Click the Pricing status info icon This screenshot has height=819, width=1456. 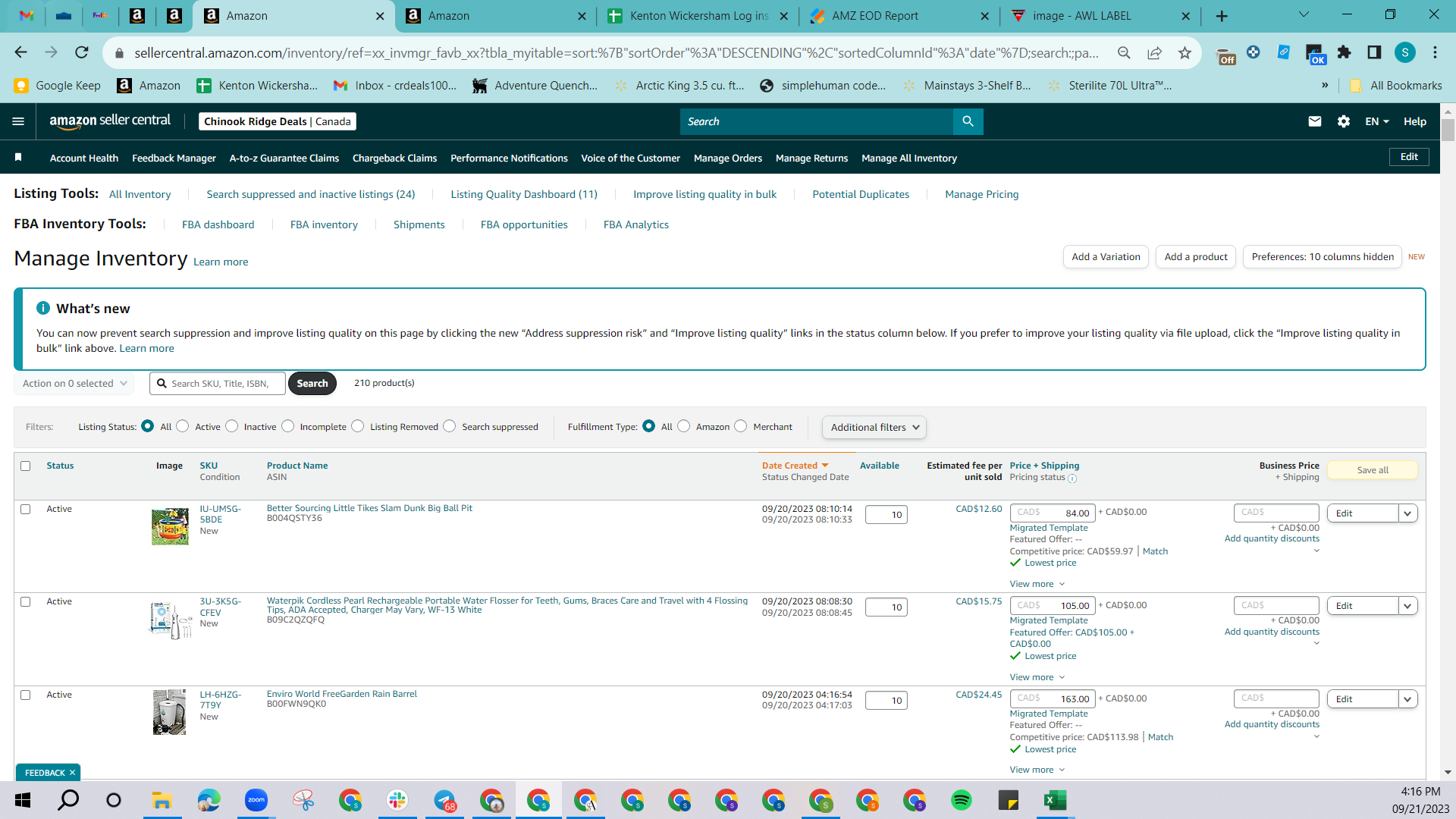click(1072, 479)
